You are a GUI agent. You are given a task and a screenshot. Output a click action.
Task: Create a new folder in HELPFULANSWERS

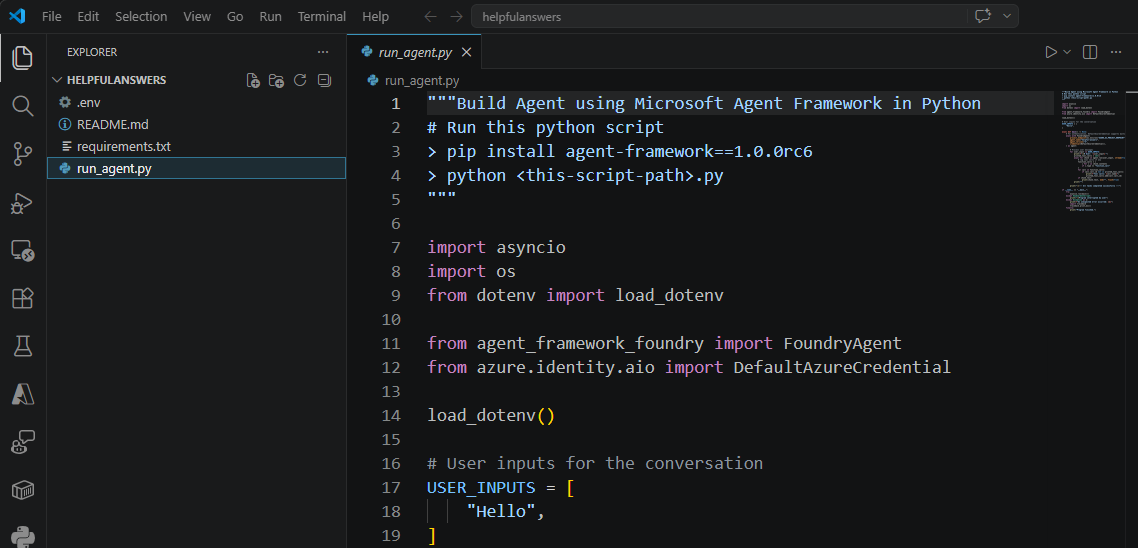(x=276, y=80)
